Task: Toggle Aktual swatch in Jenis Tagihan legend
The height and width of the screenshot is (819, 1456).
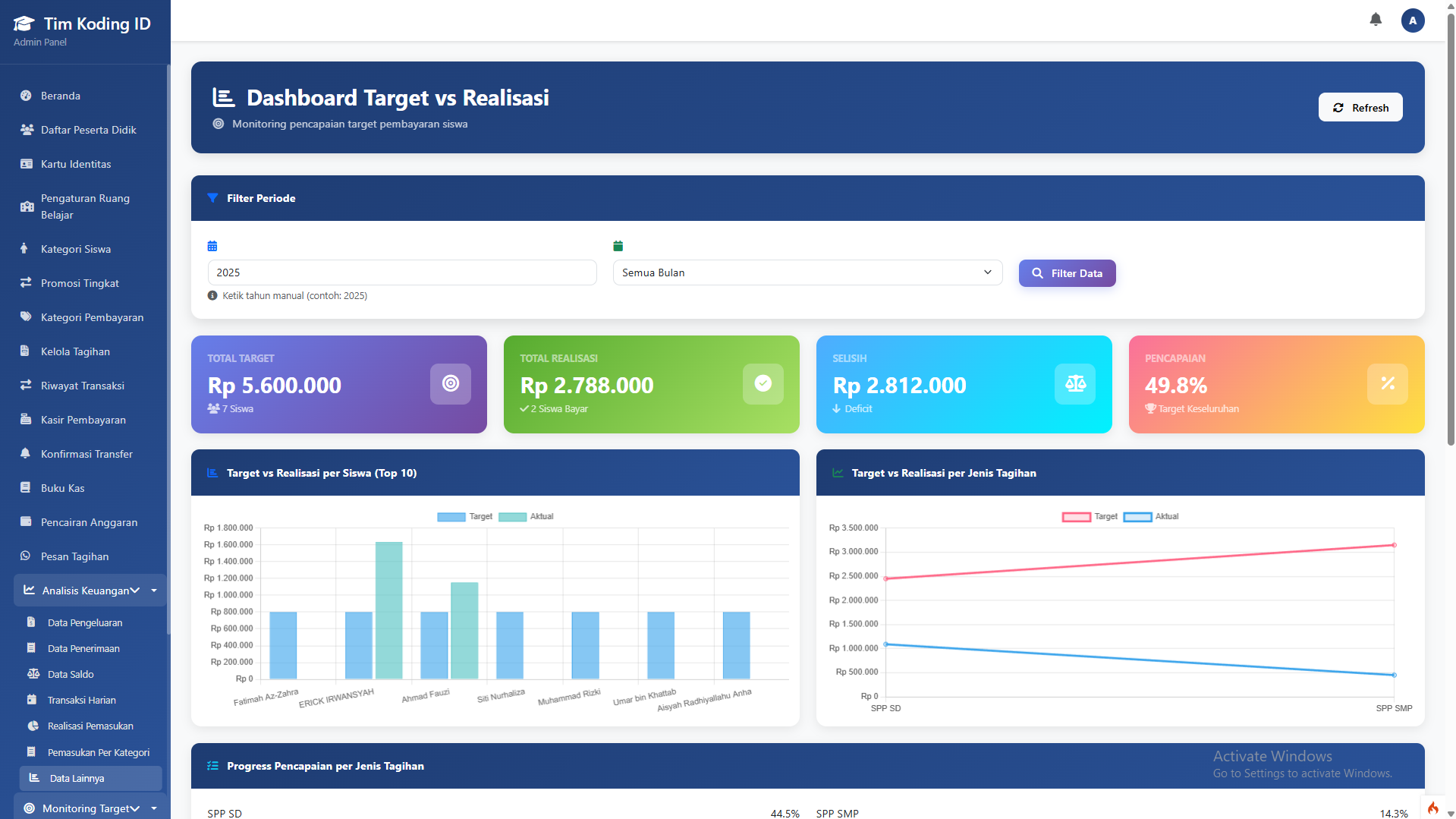Action: pyautogui.click(x=1137, y=517)
